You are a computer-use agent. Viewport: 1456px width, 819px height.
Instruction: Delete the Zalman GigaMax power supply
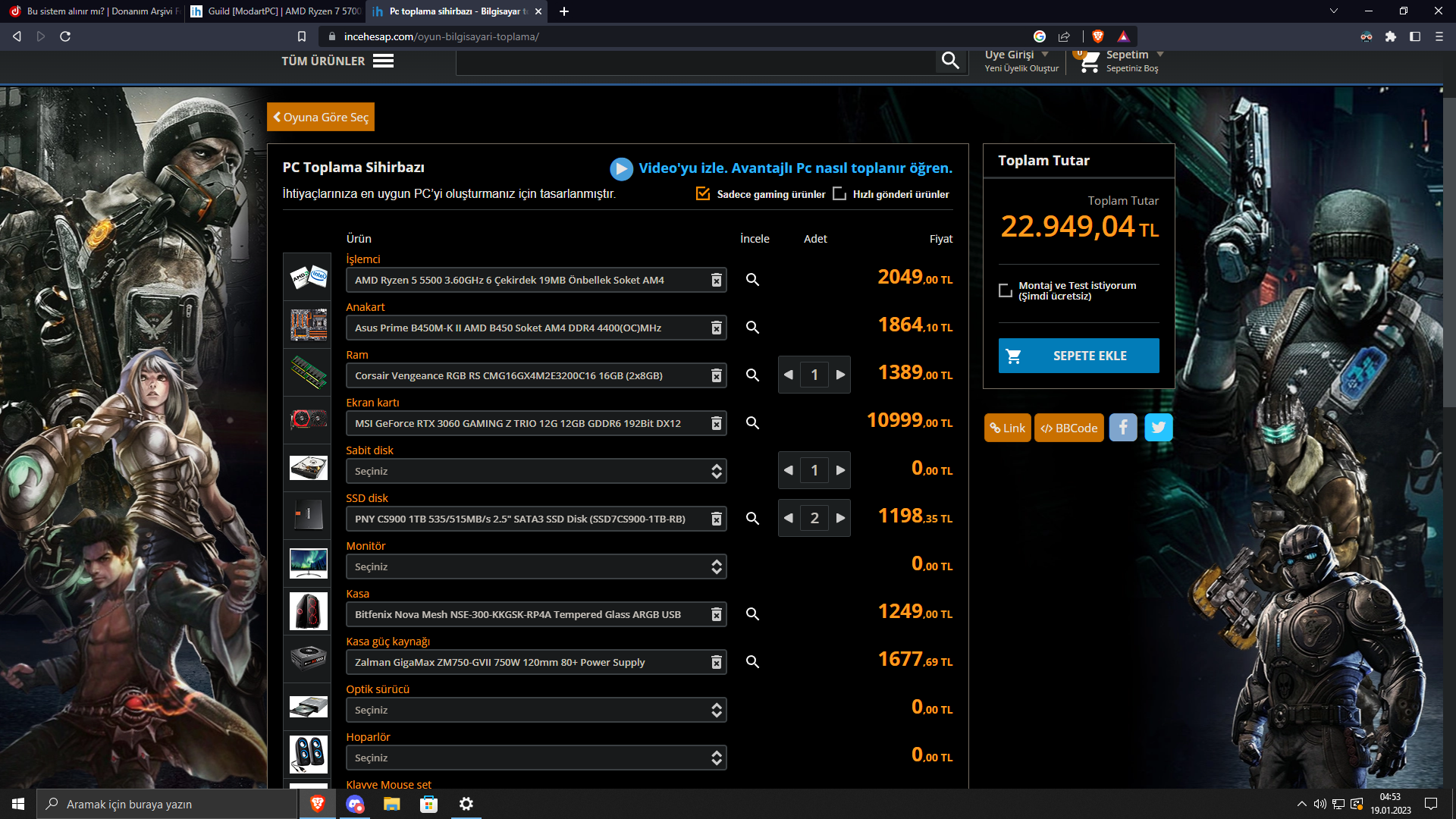pos(716,662)
